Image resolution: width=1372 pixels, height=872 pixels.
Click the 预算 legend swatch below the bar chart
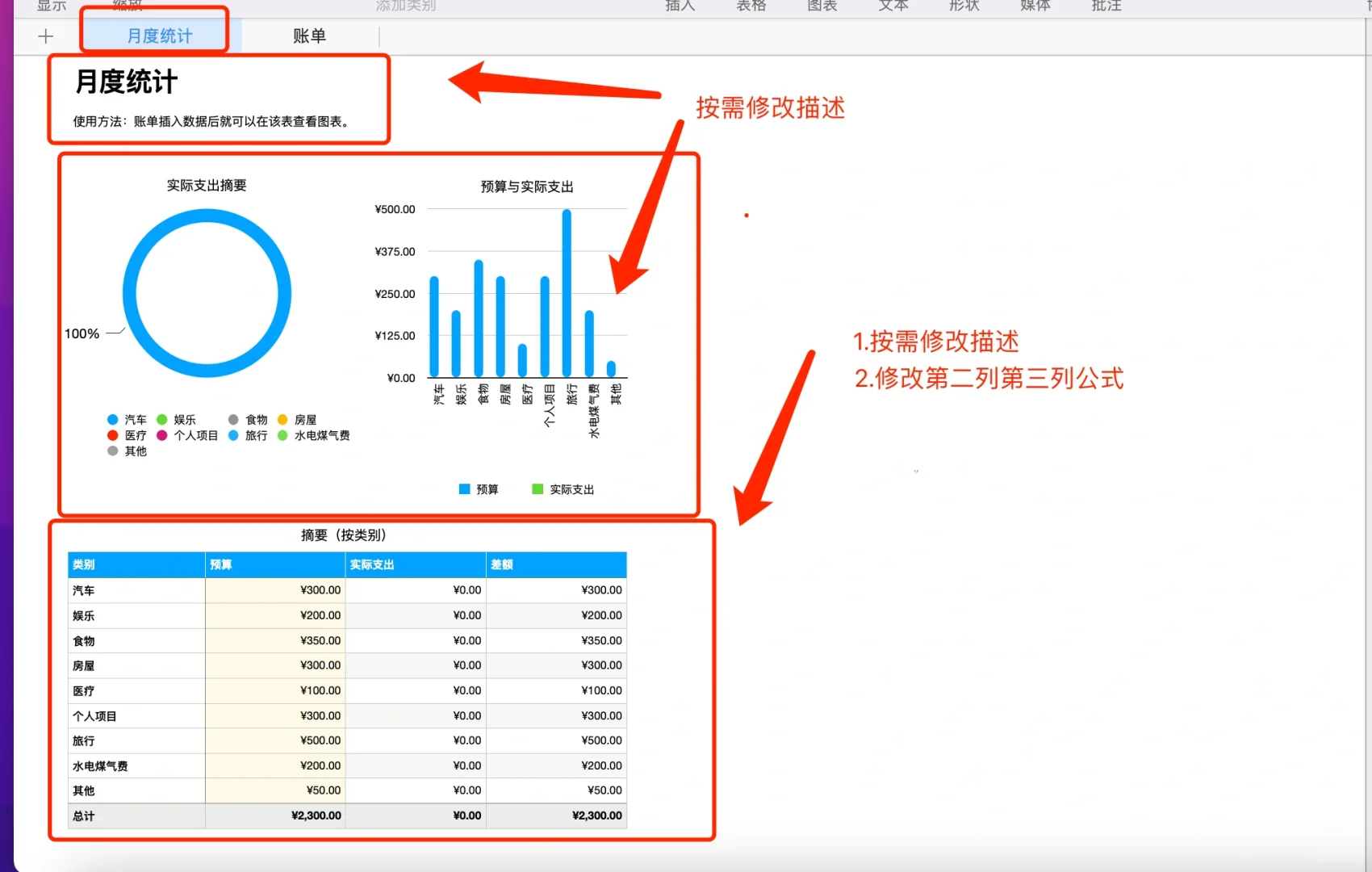click(x=464, y=488)
